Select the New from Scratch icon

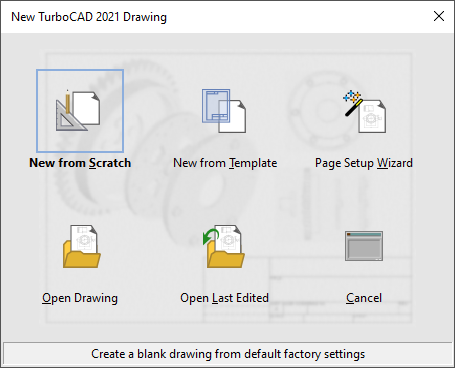pos(80,111)
